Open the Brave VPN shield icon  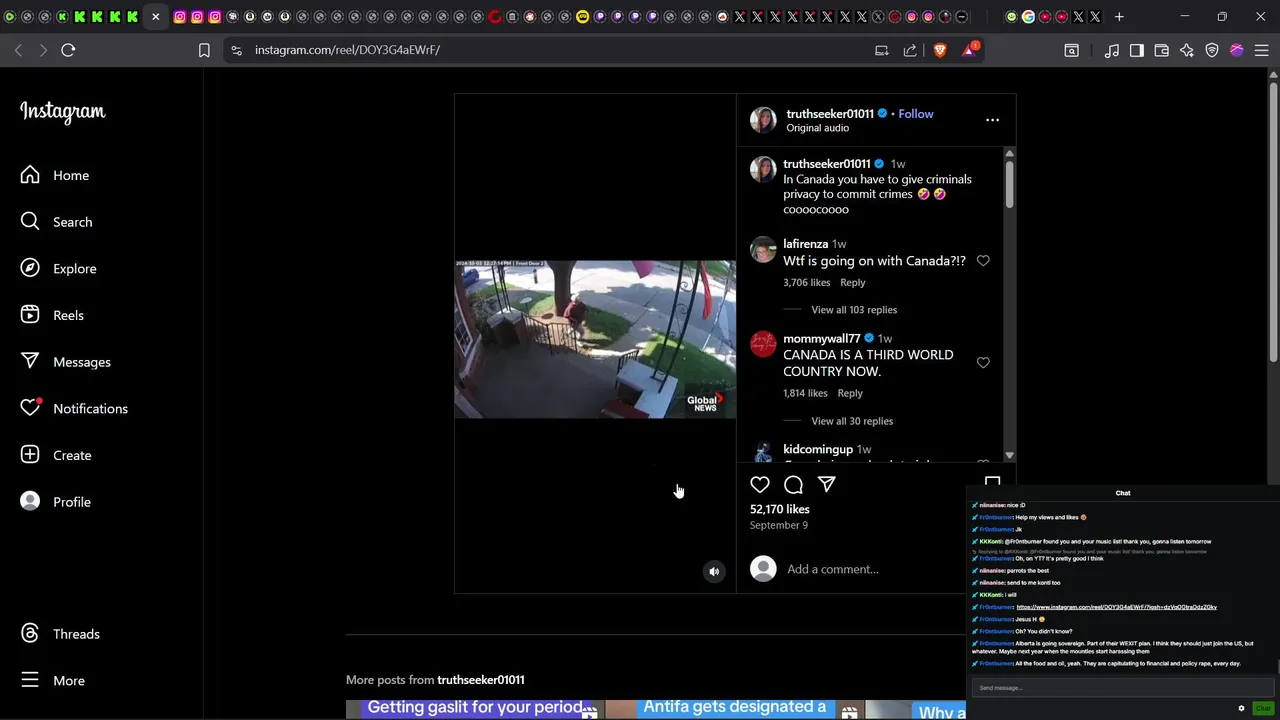click(x=1211, y=50)
